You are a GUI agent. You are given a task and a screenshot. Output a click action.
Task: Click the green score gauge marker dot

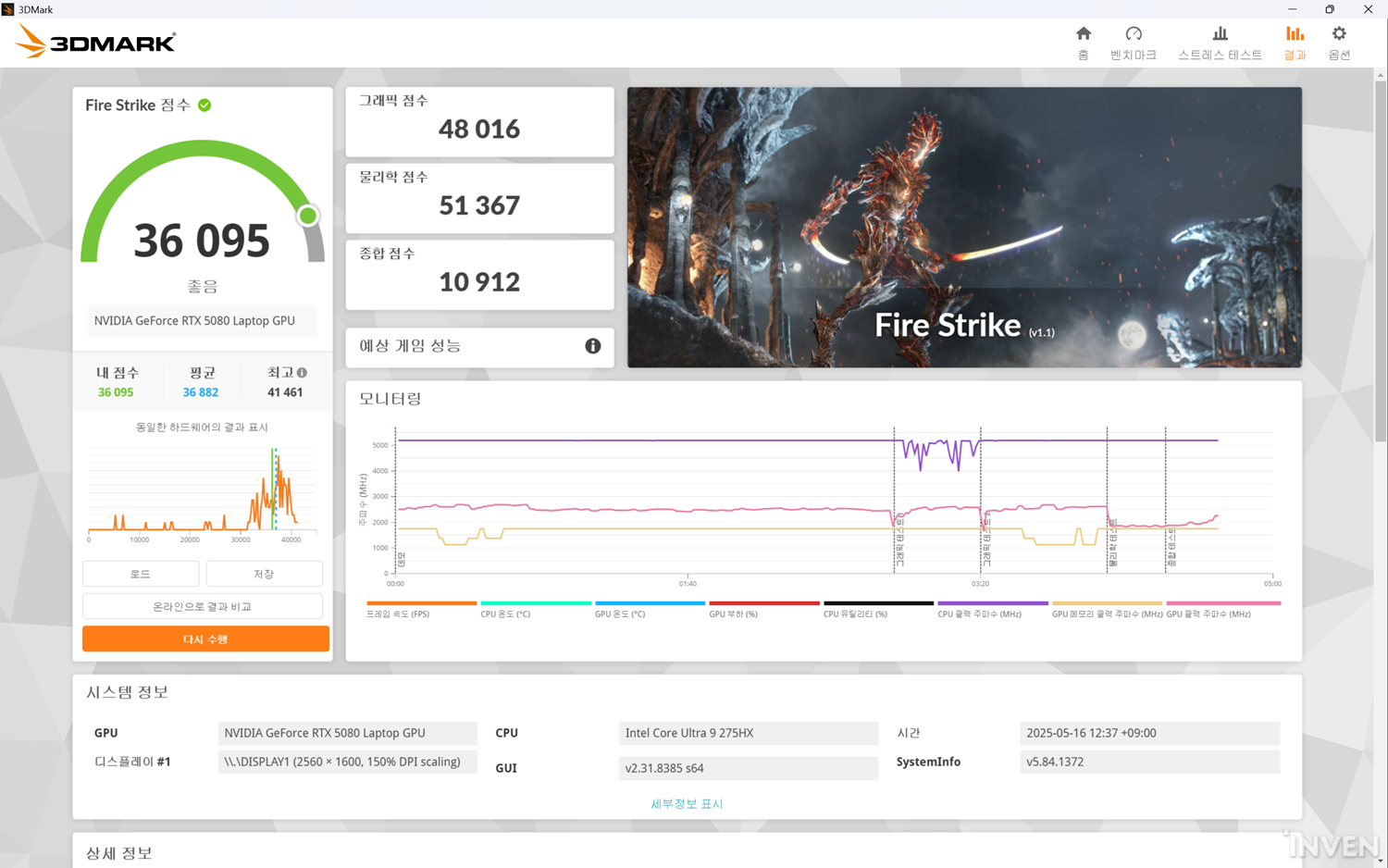(308, 216)
